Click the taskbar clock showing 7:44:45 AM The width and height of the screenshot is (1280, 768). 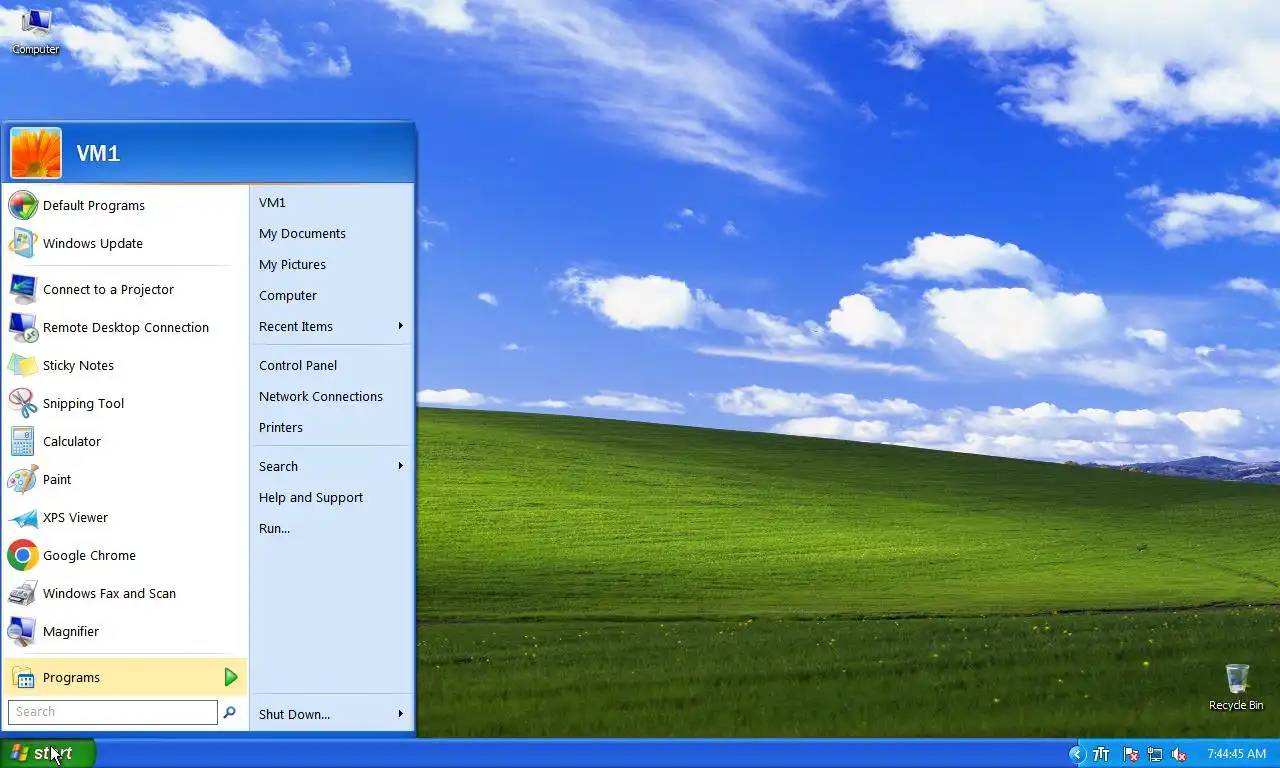click(x=1236, y=754)
